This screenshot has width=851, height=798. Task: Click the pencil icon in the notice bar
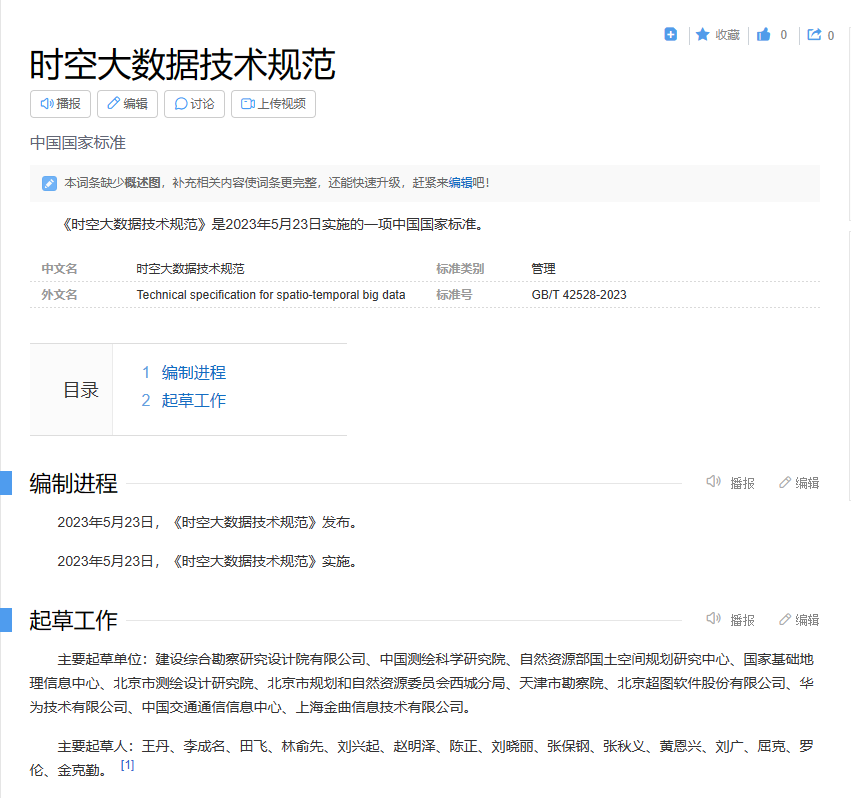coord(49,184)
